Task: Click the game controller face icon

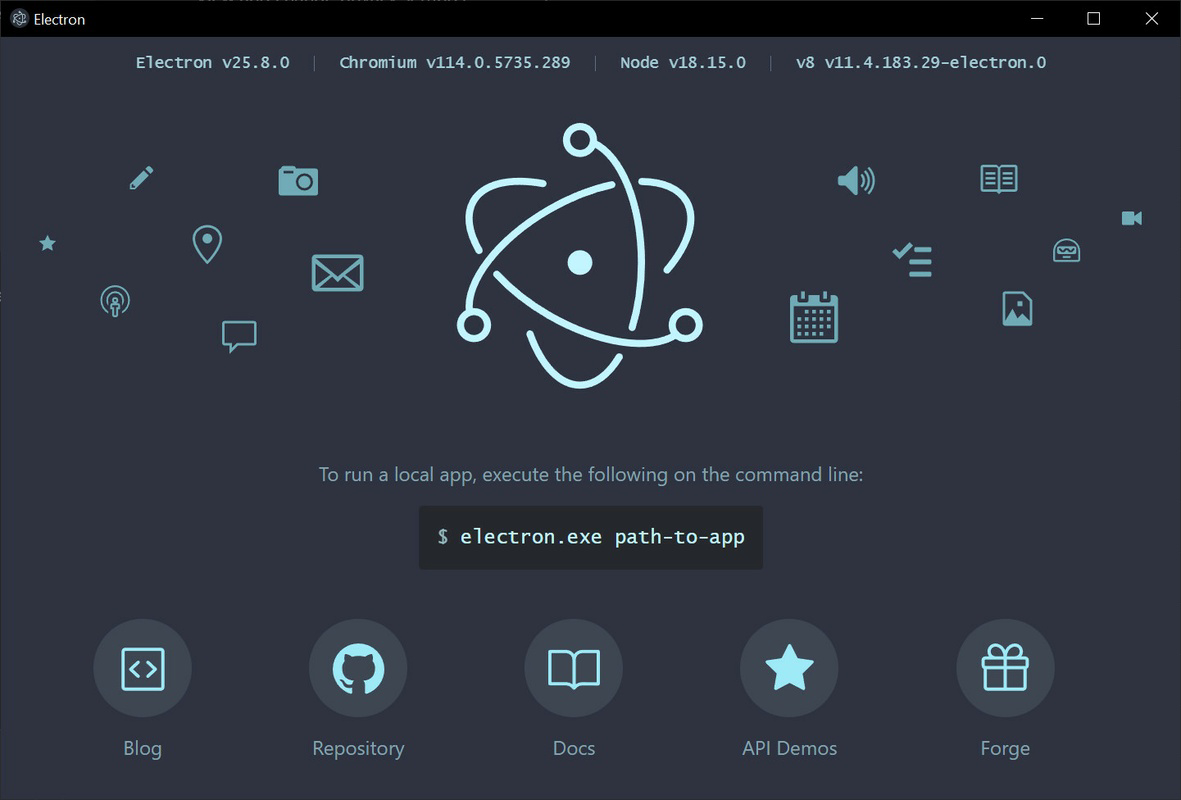Action: tap(1067, 250)
